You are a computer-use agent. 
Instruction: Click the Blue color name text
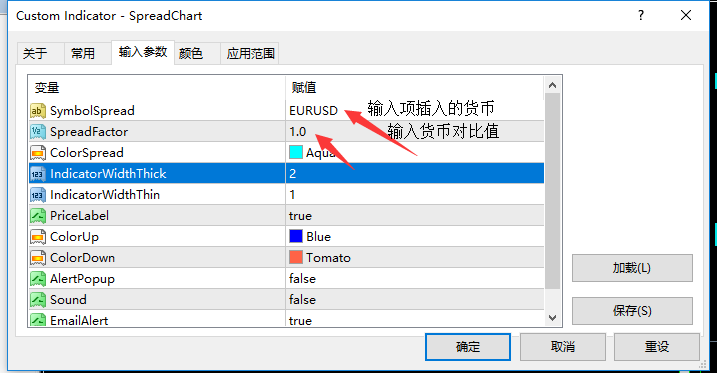[x=318, y=237]
